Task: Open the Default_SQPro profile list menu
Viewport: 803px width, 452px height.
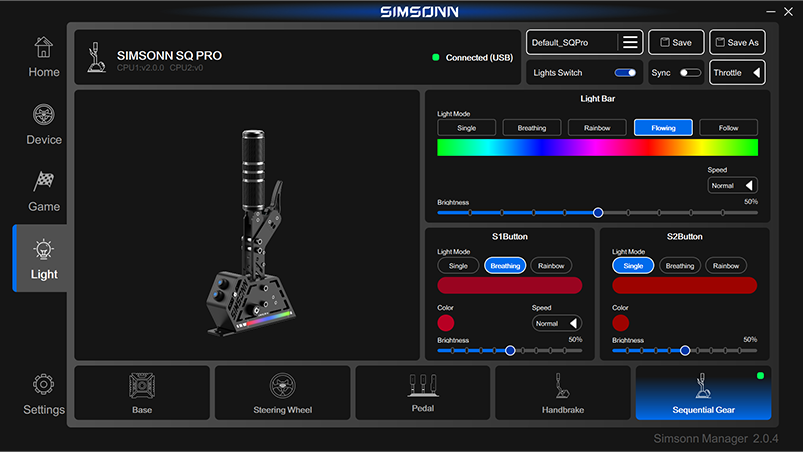Action: tap(630, 42)
